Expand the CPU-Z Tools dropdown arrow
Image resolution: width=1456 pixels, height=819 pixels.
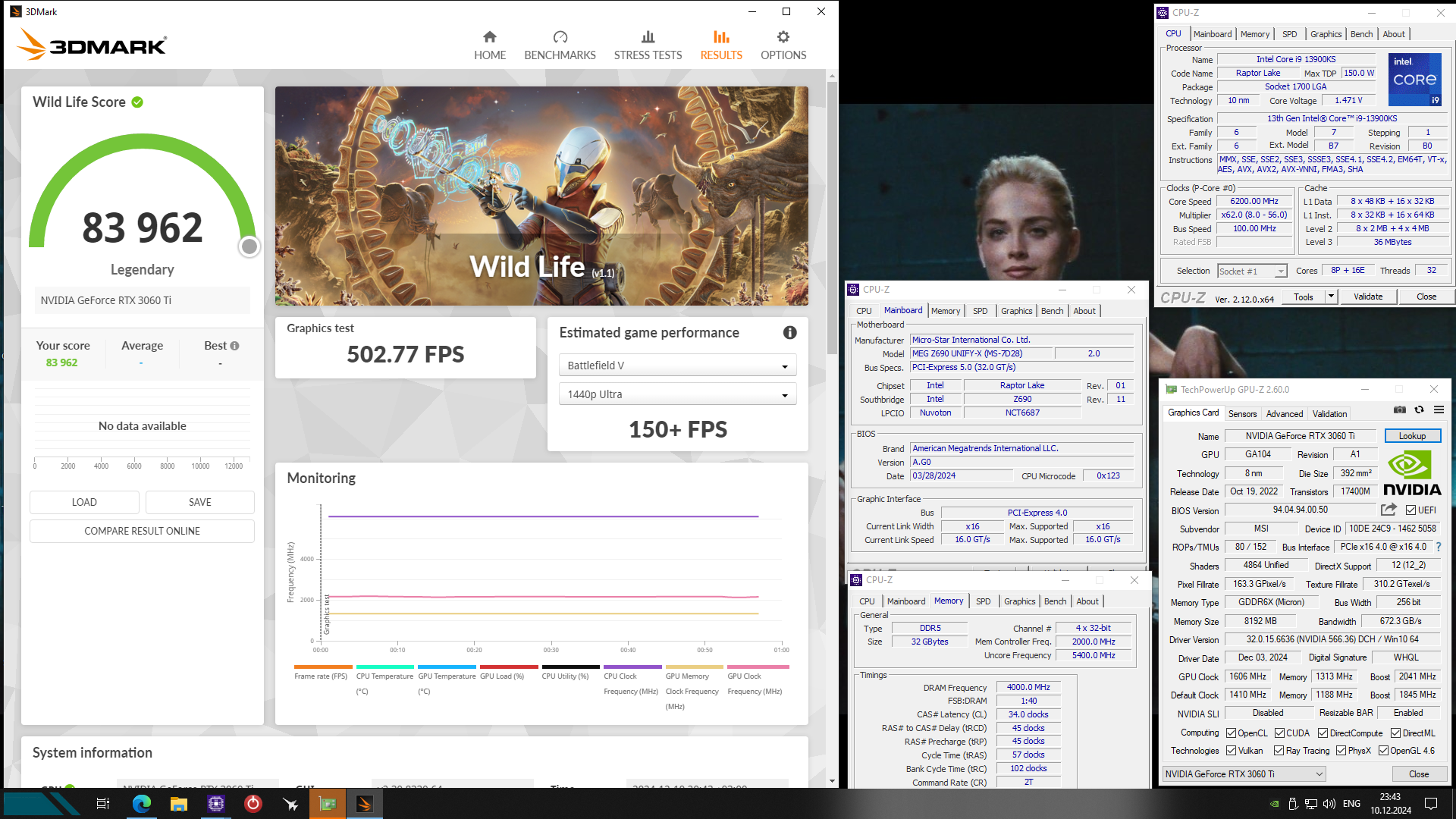[x=1331, y=297]
